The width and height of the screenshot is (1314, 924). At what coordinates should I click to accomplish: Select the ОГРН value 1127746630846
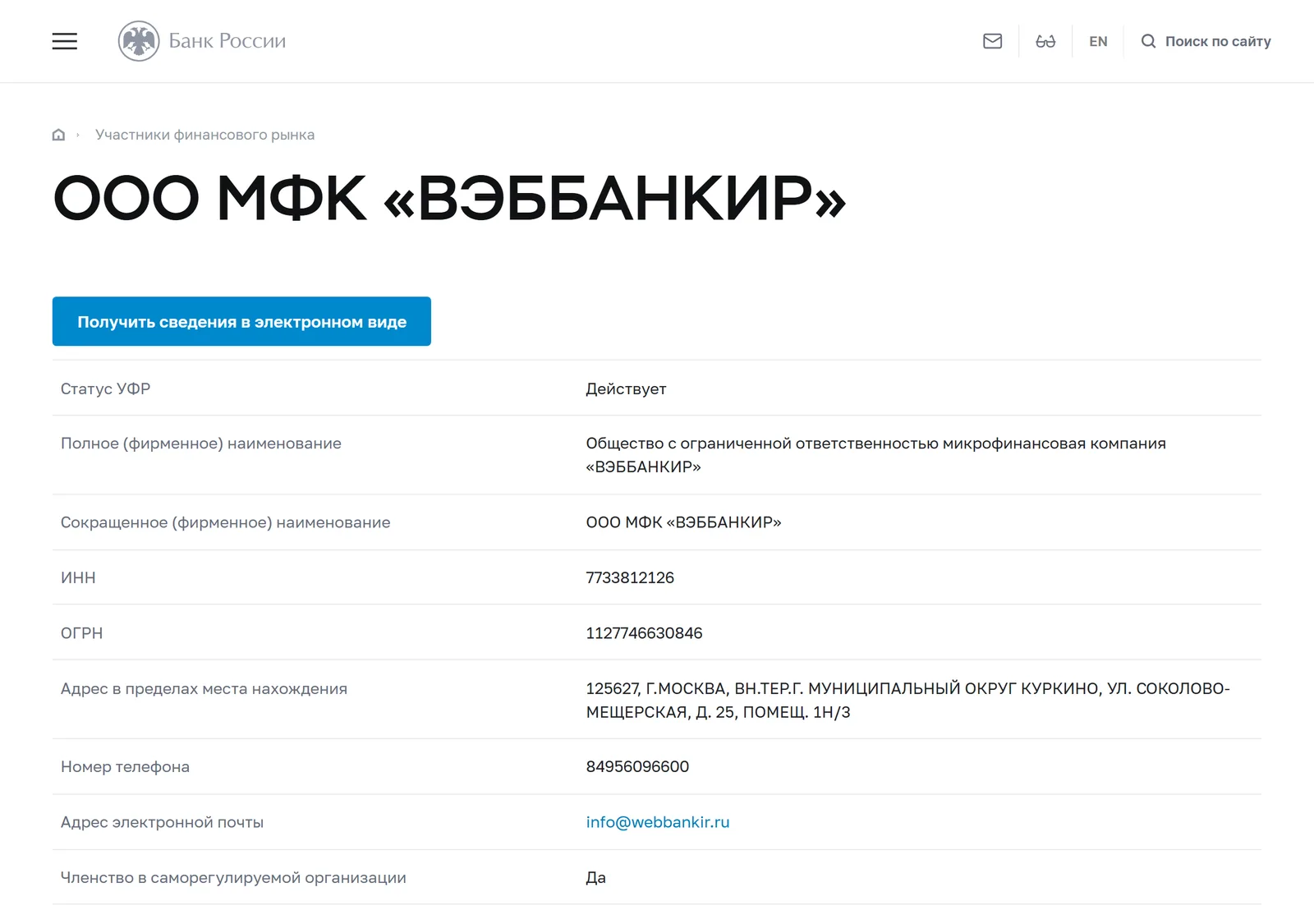point(644,633)
